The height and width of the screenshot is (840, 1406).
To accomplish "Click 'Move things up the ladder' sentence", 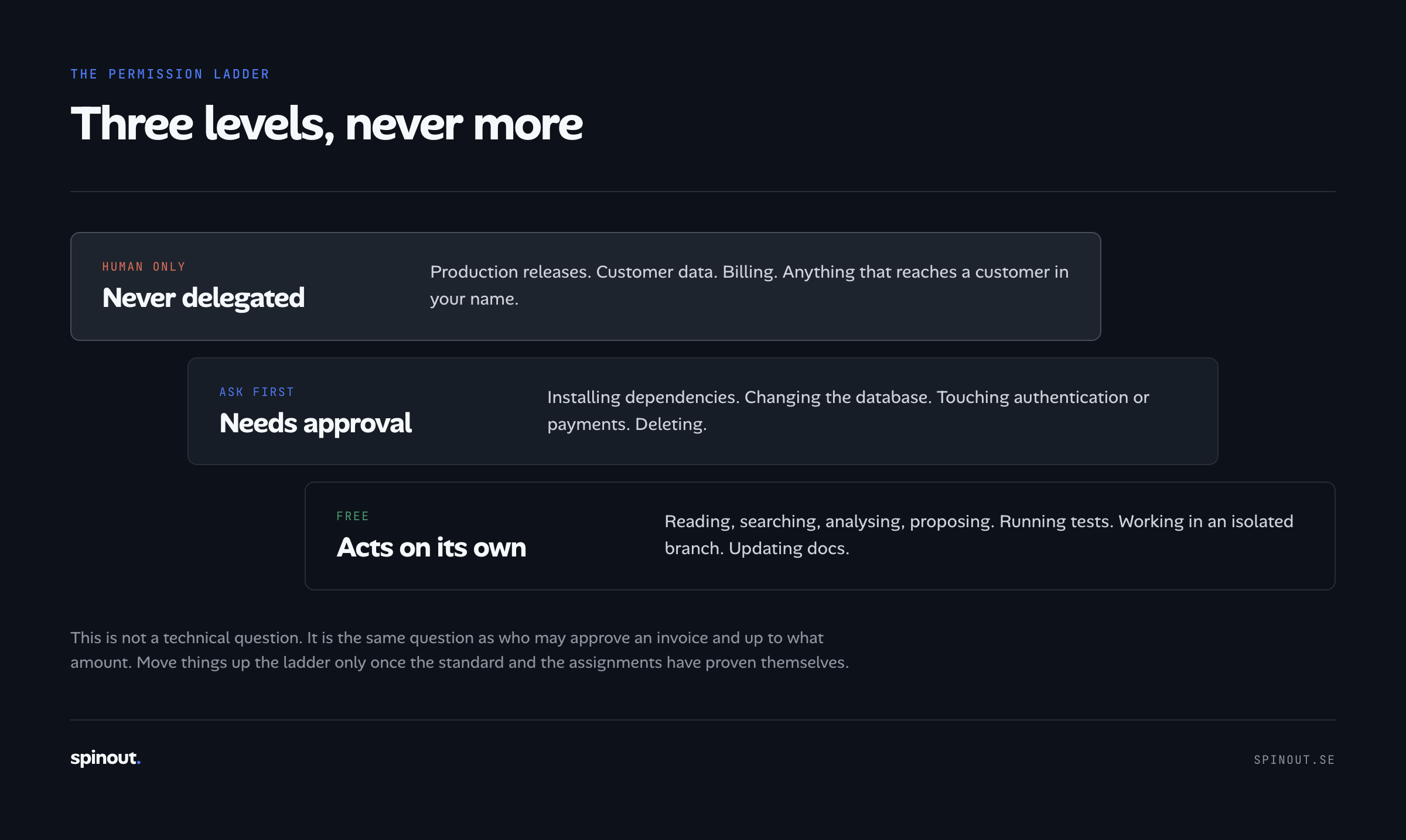I will [493, 663].
